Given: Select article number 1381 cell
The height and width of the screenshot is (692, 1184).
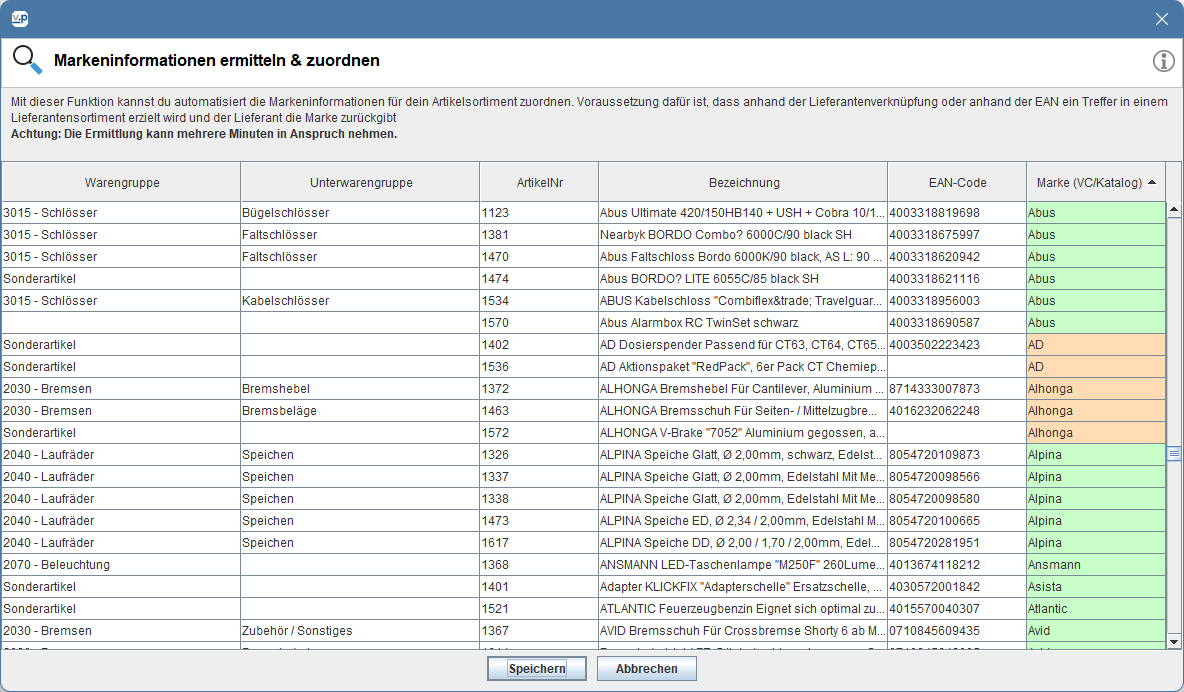Looking at the screenshot, I should [x=539, y=235].
